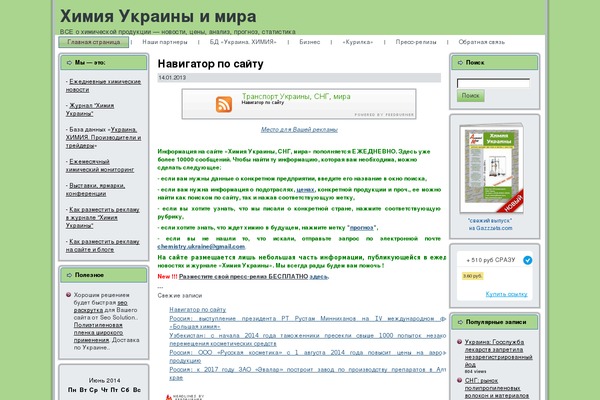Click Разместите свой пресс-релиз БЕСПЛАТНО здесь link
The height and width of the screenshot is (400, 600).
[253, 276]
